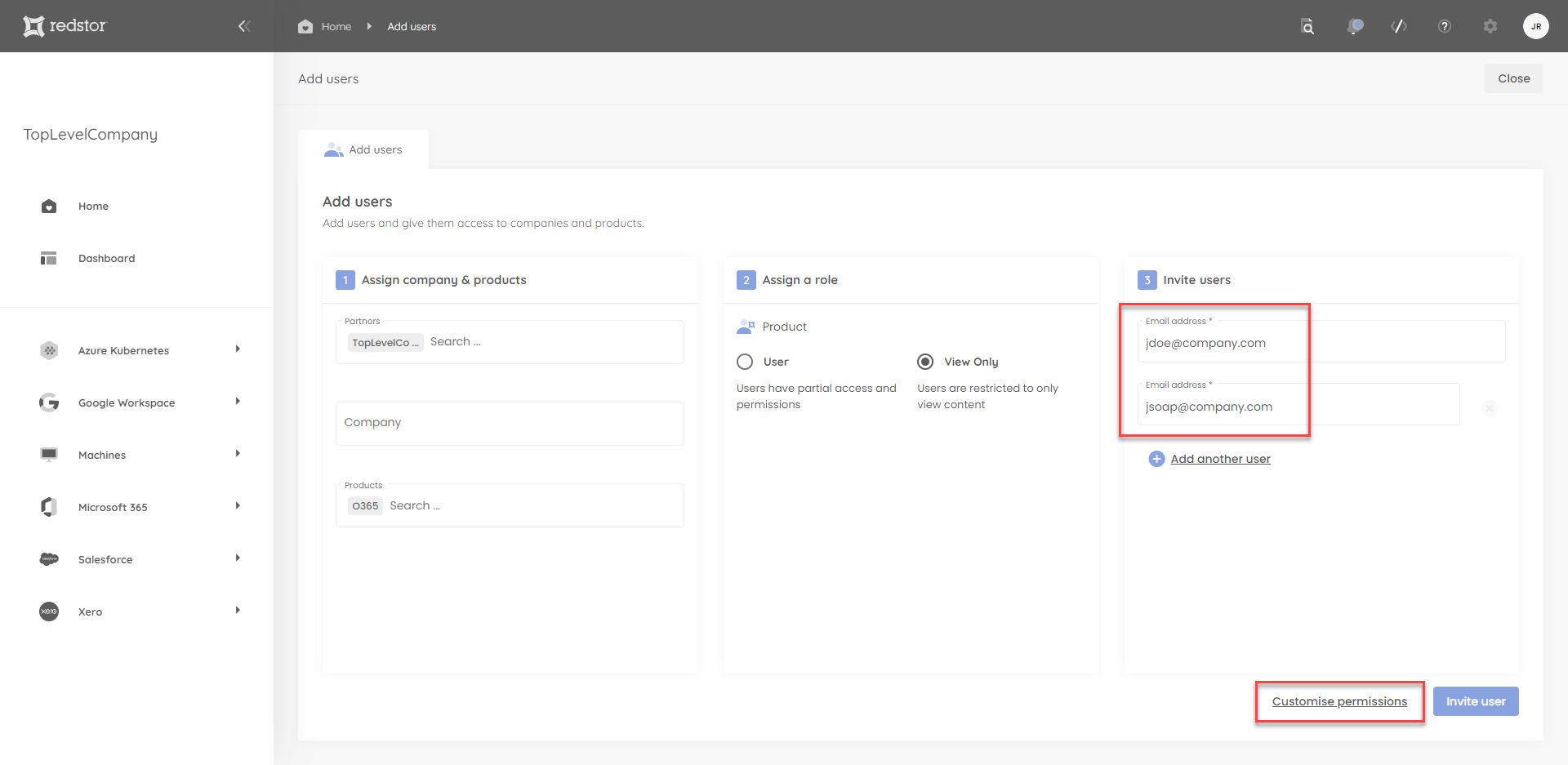Go to Home in sidebar
The width and height of the screenshot is (1568, 765).
pos(93,207)
